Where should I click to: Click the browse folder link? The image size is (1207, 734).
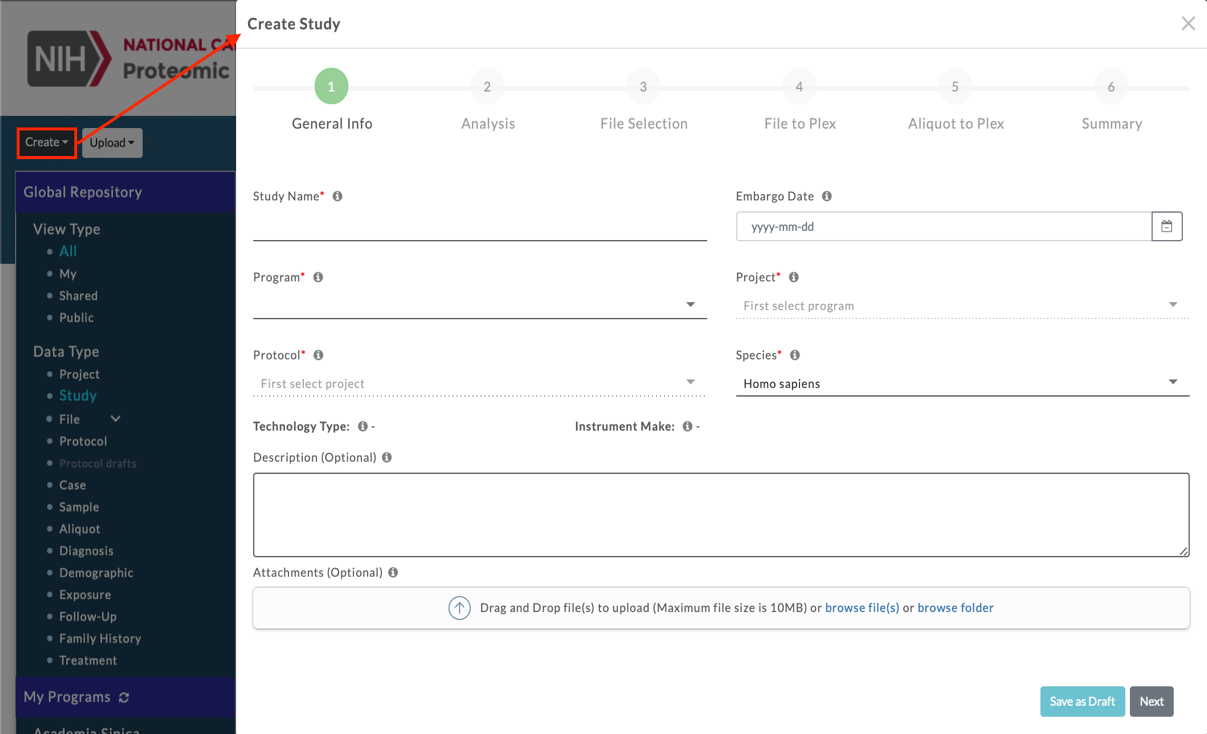pyautogui.click(x=955, y=608)
